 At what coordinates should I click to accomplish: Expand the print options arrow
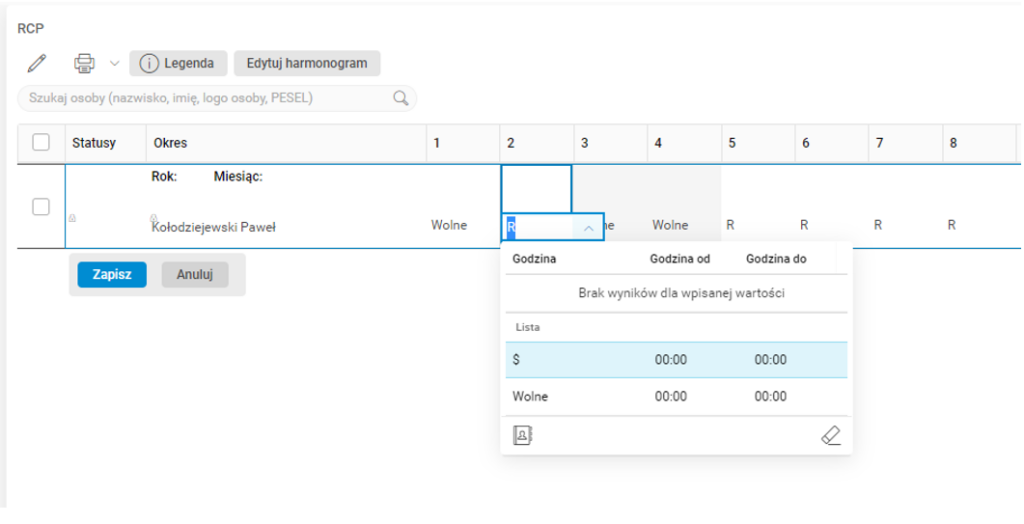[x=114, y=64]
